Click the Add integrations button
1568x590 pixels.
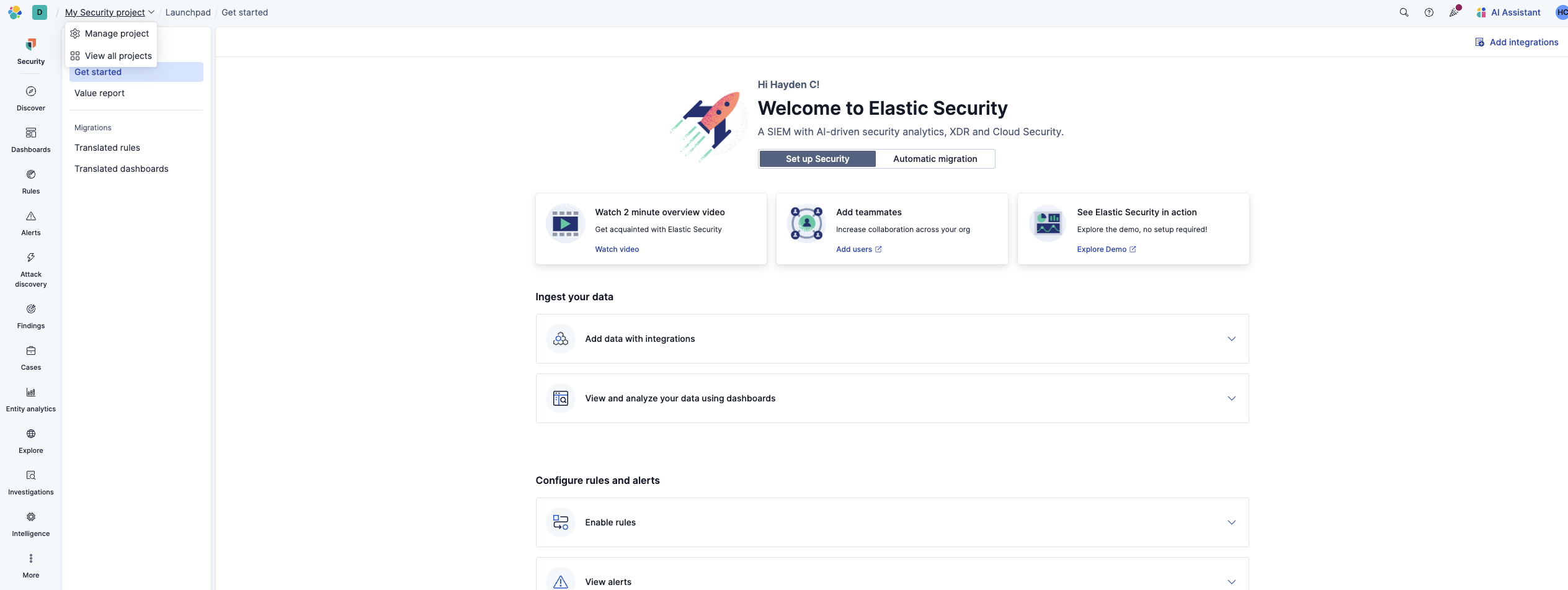[1517, 42]
